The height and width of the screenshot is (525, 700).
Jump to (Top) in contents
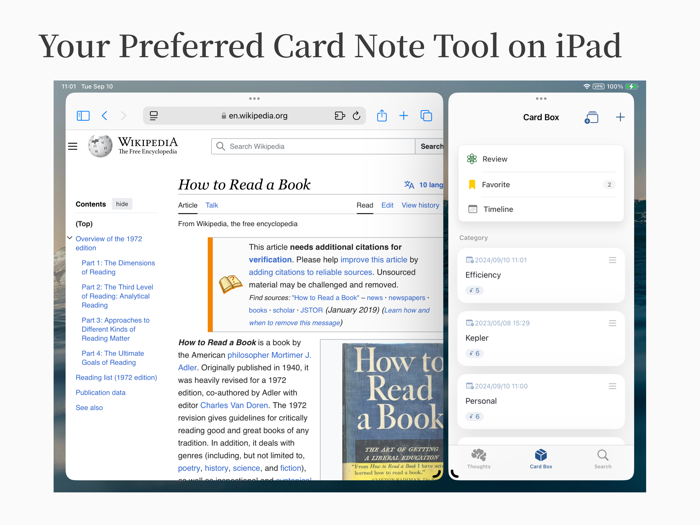84,224
